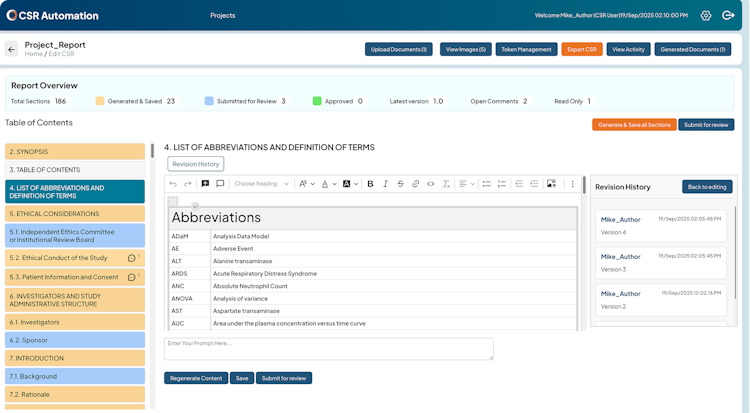The image size is (750, 413).
Task: Select section 7.2. Rationale
Action: [75, 395]
